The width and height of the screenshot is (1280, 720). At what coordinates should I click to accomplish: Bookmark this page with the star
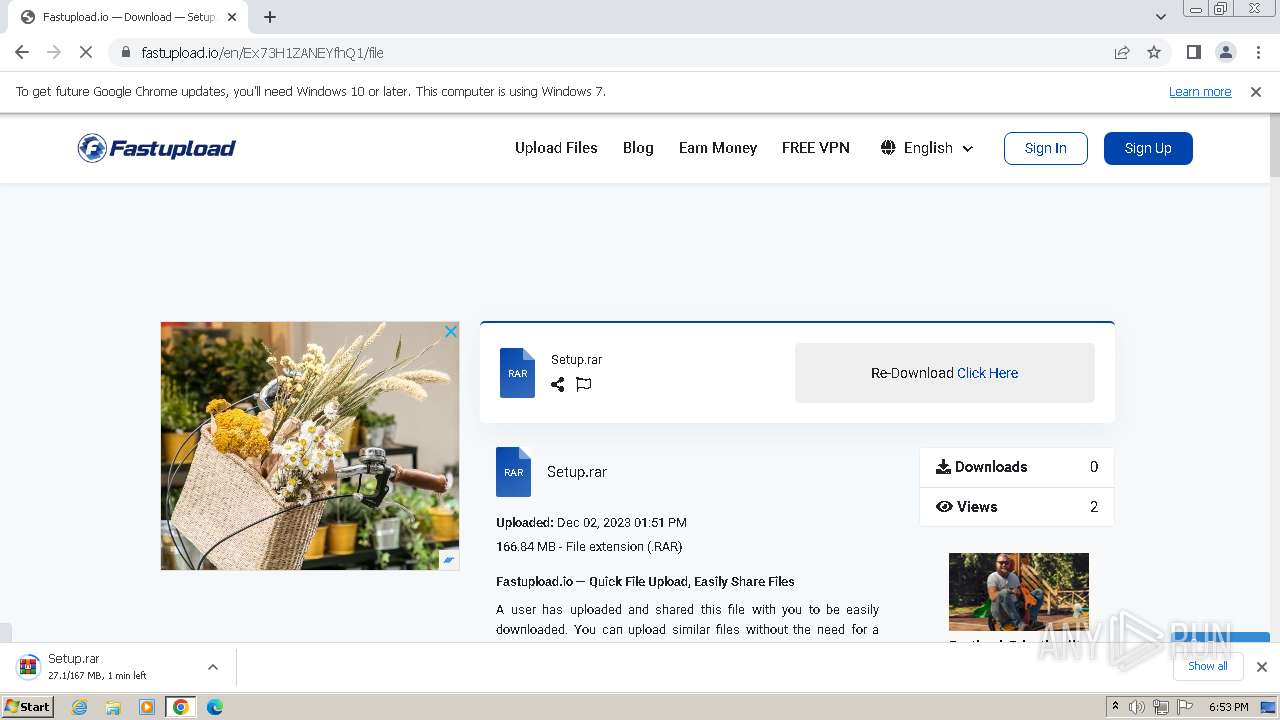1154,52
